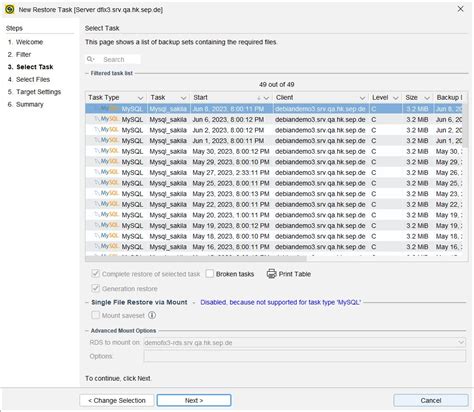Click the Print Table printer icon

click(271, 274)
